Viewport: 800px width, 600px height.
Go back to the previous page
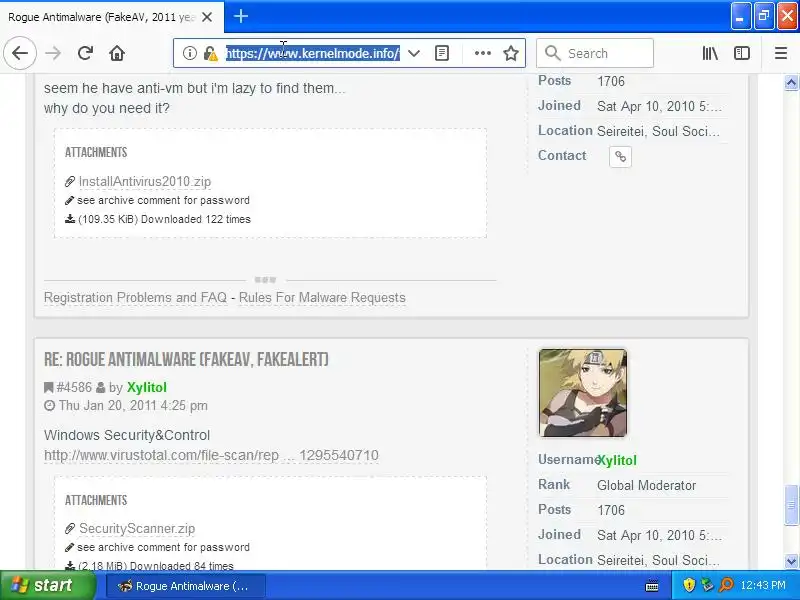tap(20, 53)
